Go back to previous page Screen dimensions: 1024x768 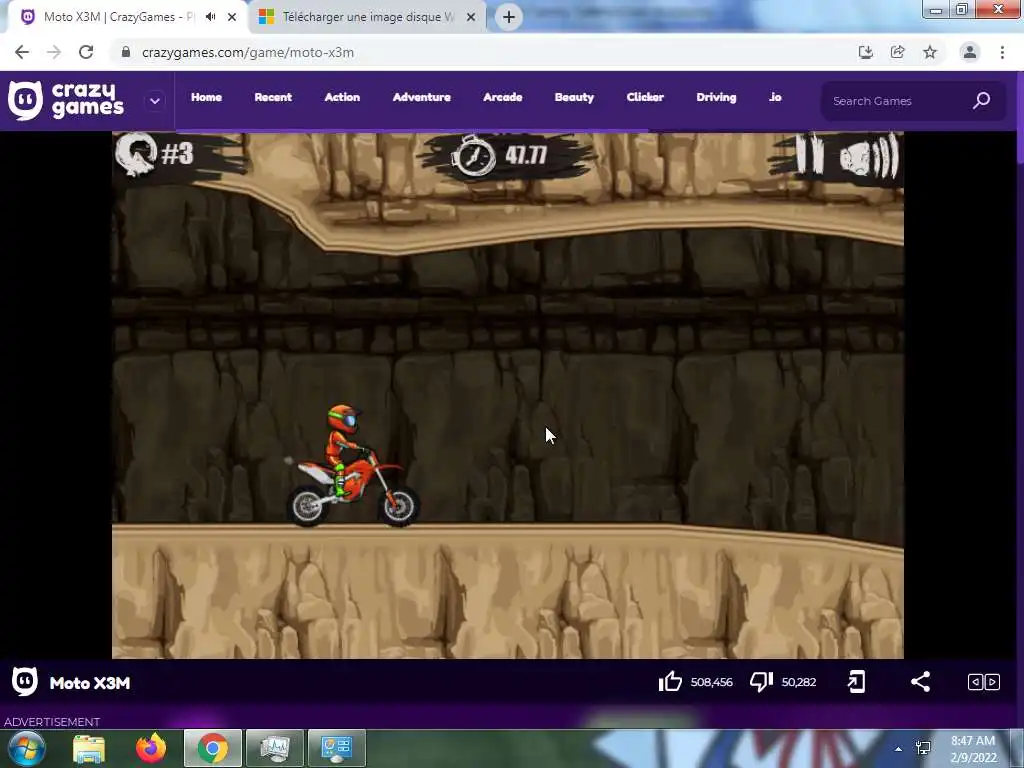pos(22,52)
